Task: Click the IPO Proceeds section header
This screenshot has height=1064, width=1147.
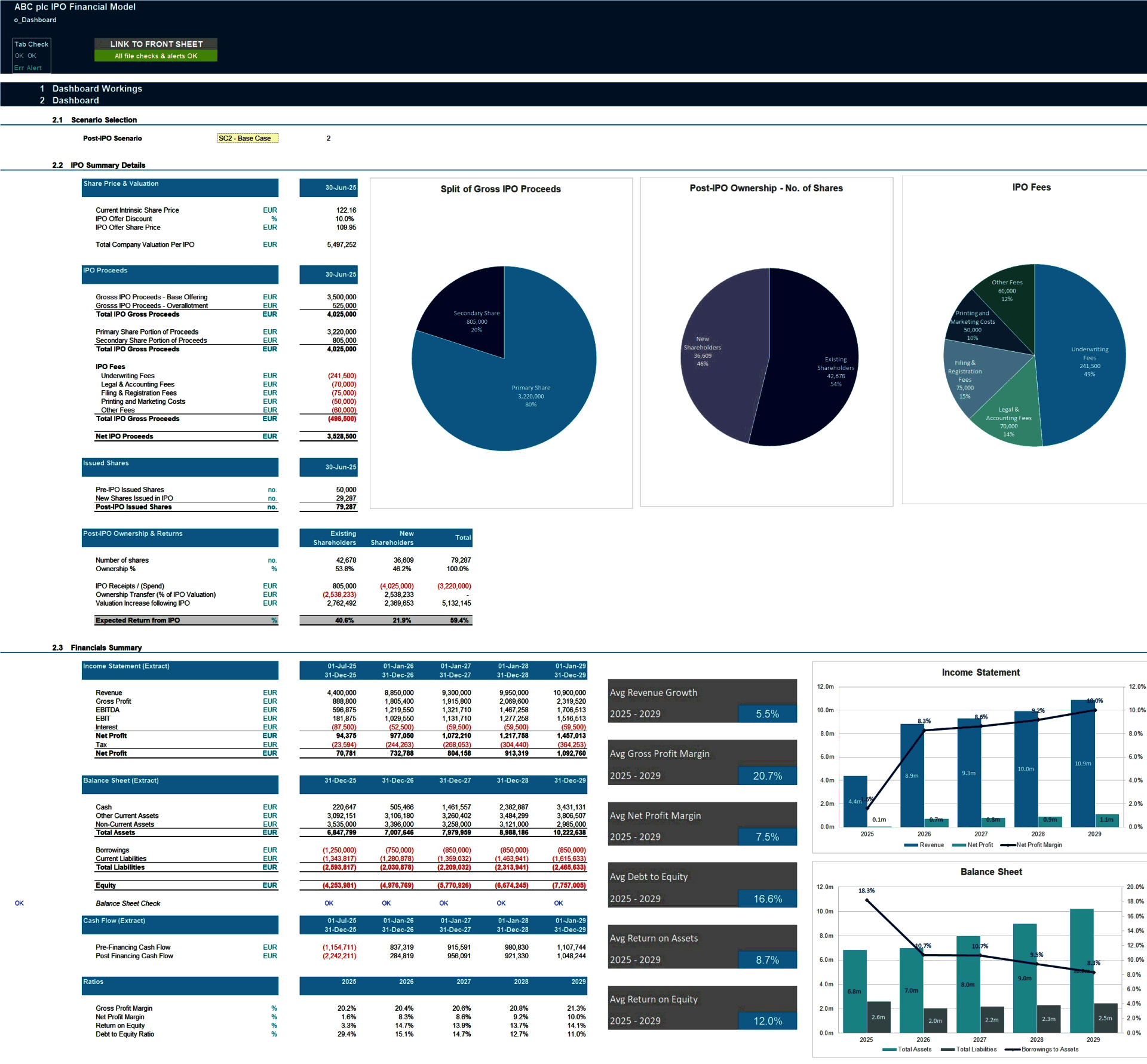Action: tap(180, 275)
